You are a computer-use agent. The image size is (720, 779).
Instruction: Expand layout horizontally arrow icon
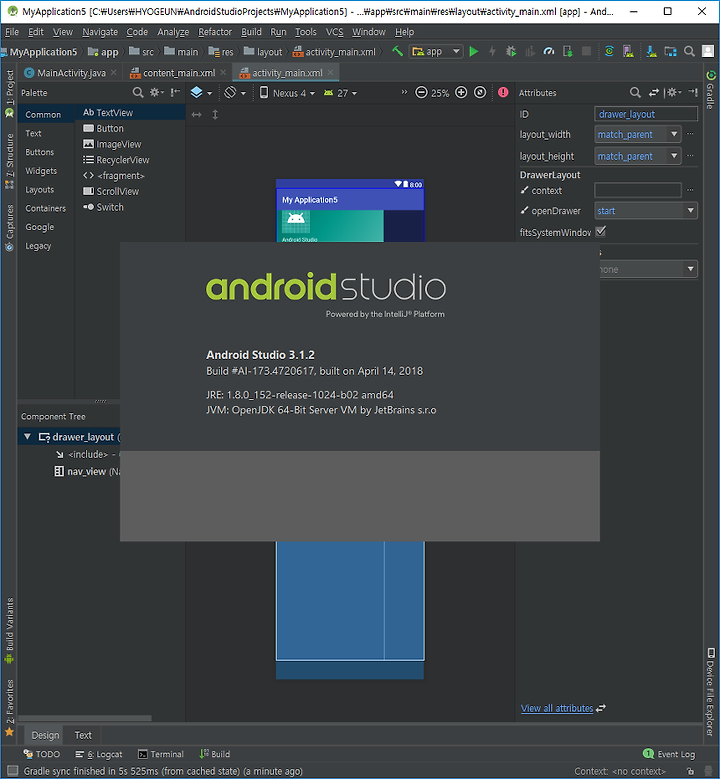(197, 115)
